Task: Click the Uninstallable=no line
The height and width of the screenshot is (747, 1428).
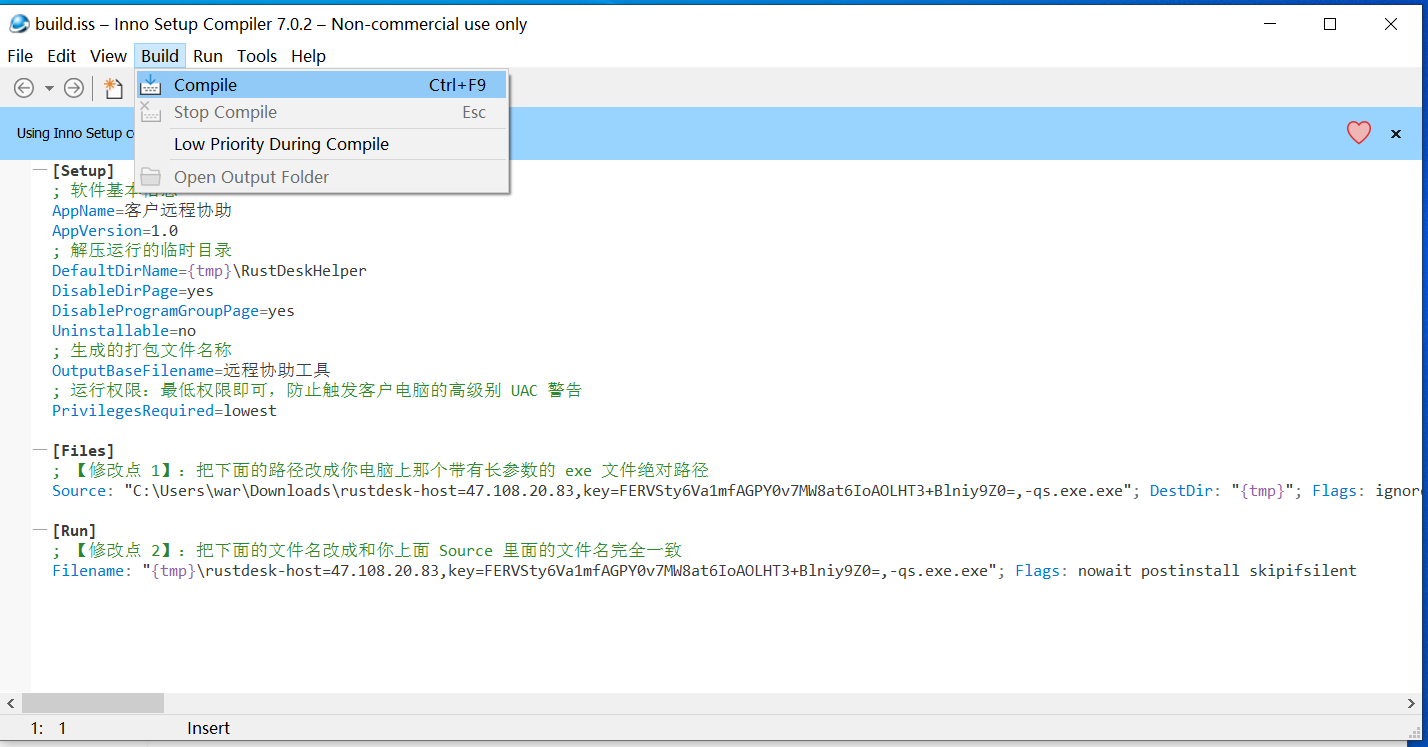Action: coord(124,331)
